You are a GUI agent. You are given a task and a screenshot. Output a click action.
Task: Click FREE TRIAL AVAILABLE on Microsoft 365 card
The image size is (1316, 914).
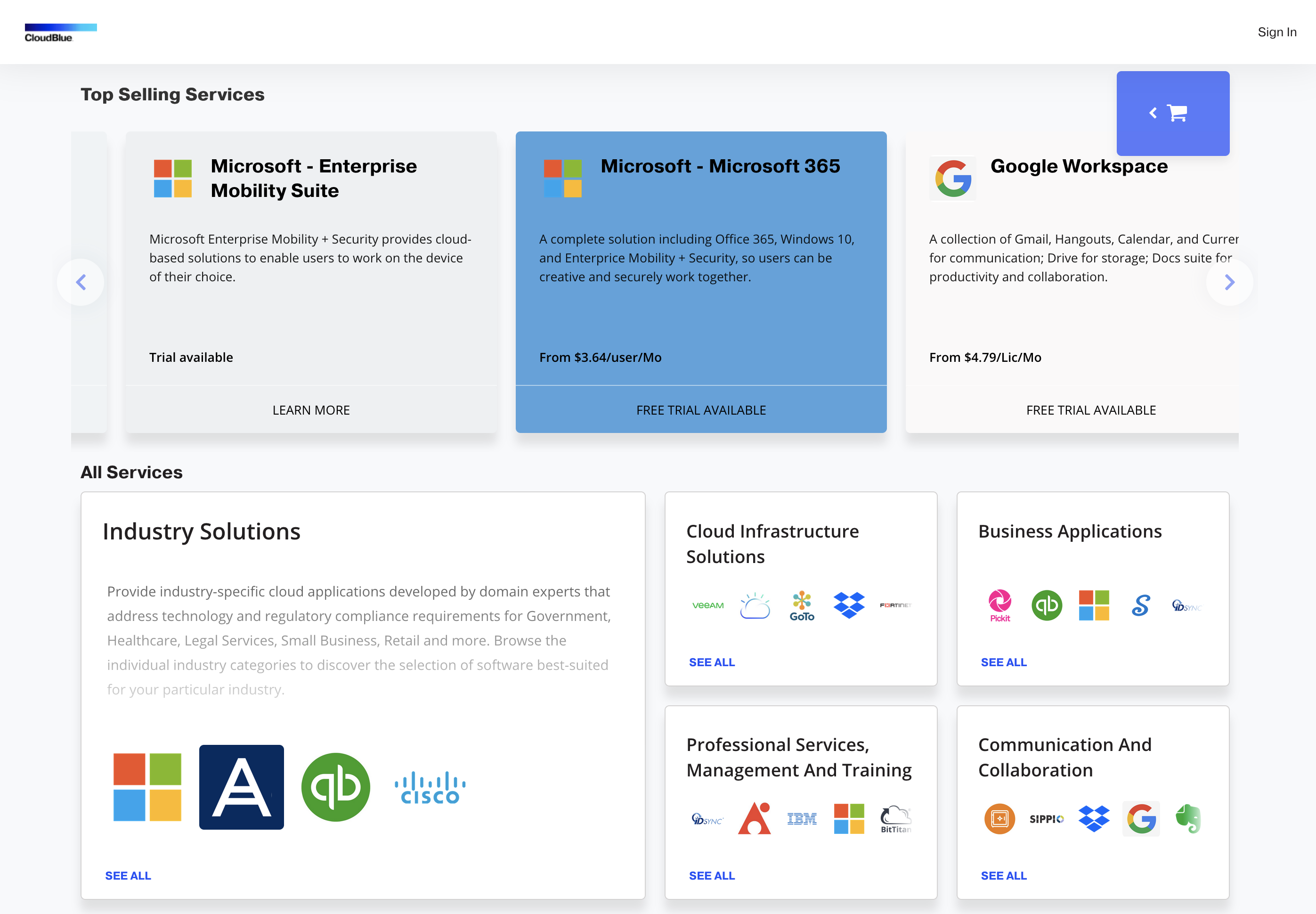pyautogui.click(x=701, y=410)
